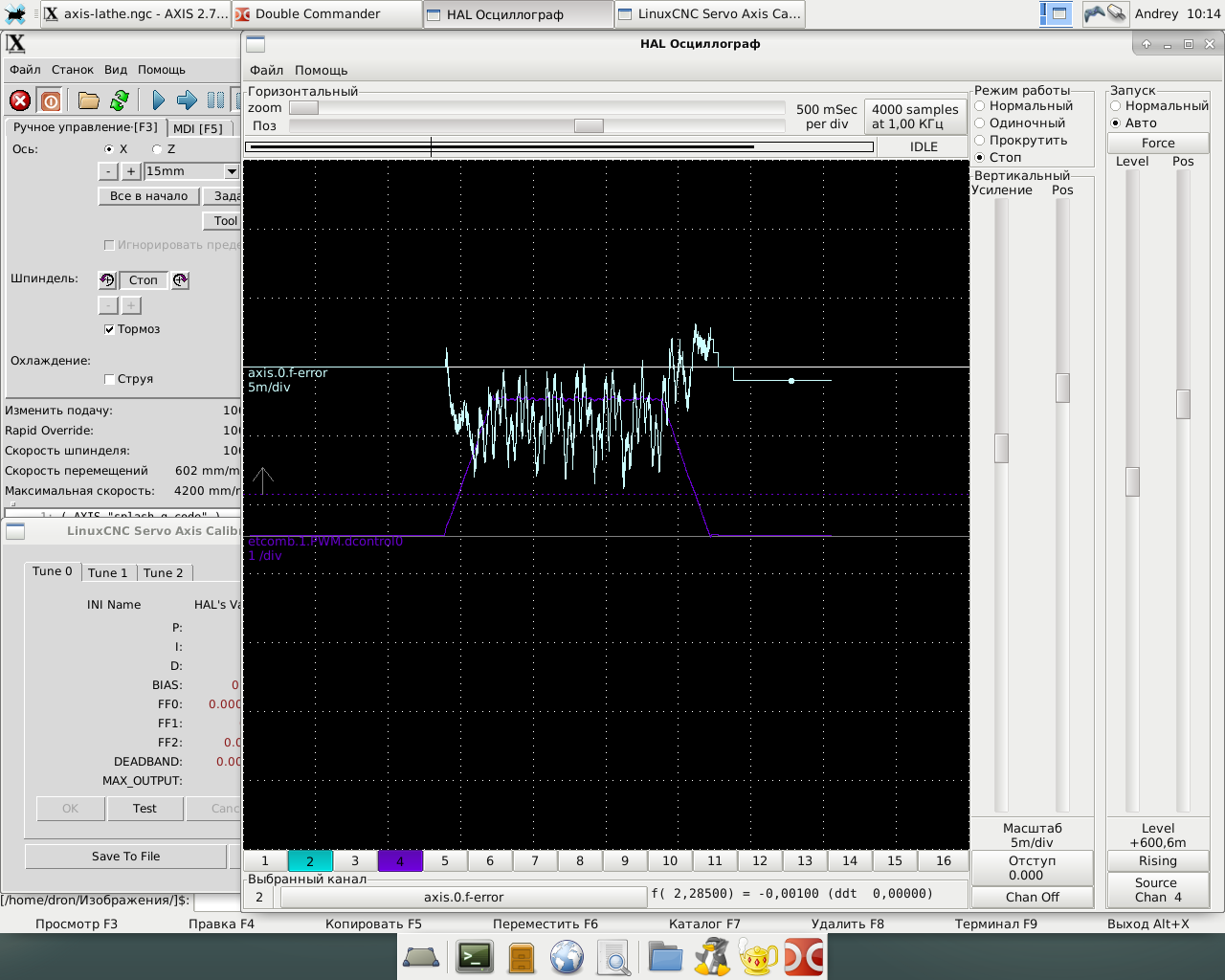Launch the terminal from the dock
The width and height of the screenshot is (1225, 980).
474,956
